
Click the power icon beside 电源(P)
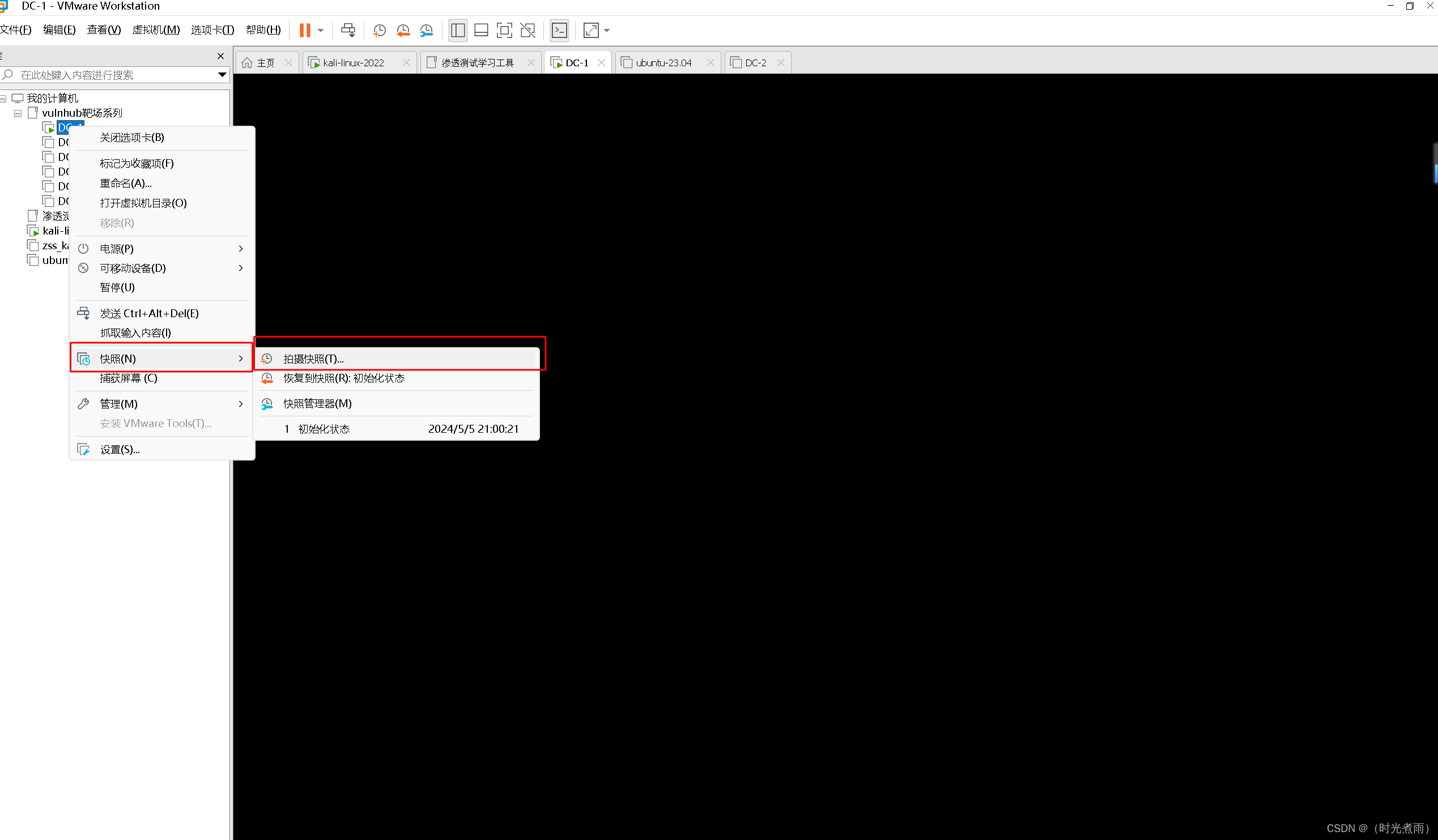(83, 249)
